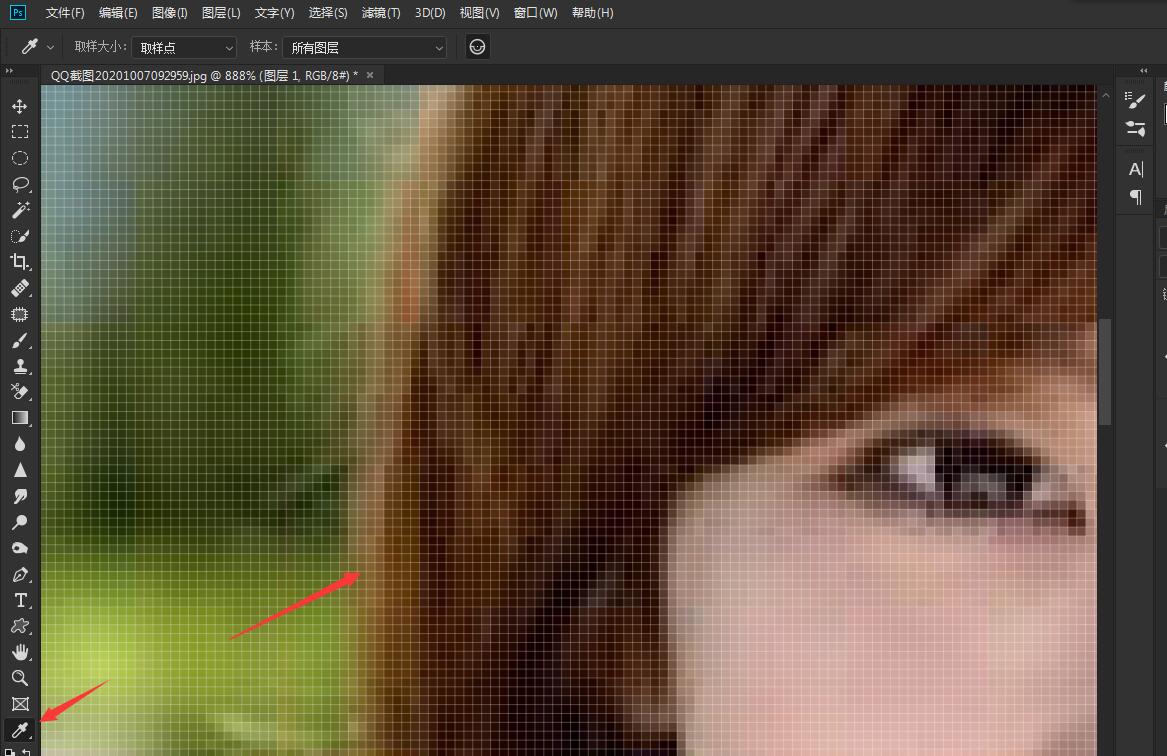1167x756 pixels.
Task: Select the Dodge tool
Action: coord(20,522)
